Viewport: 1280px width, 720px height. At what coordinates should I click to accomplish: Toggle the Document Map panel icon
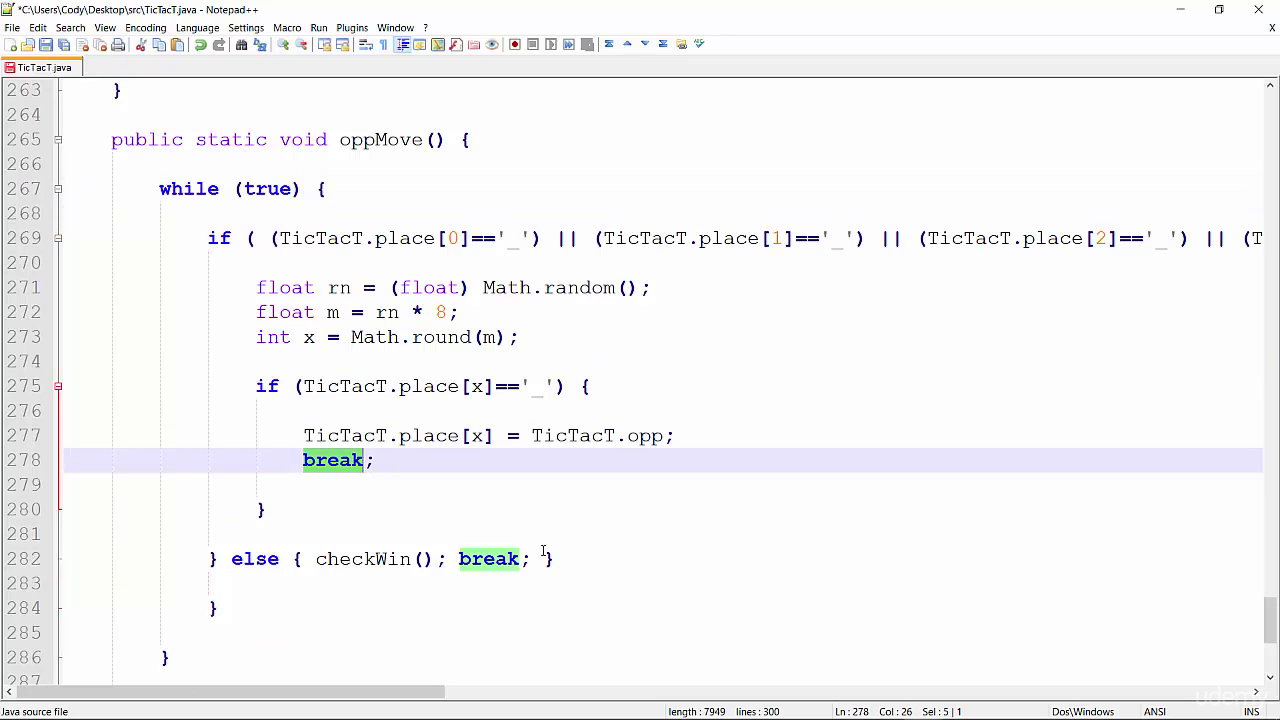(438, 44)
